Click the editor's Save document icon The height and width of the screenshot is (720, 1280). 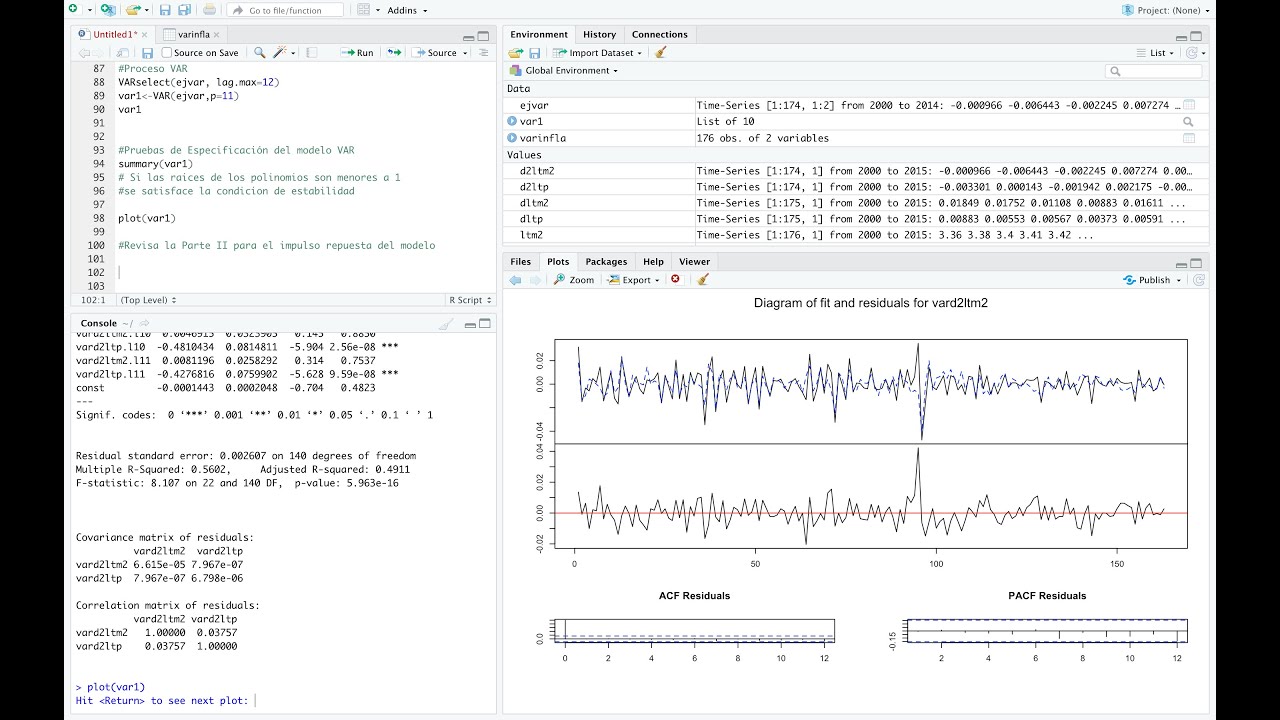(147, 53)
